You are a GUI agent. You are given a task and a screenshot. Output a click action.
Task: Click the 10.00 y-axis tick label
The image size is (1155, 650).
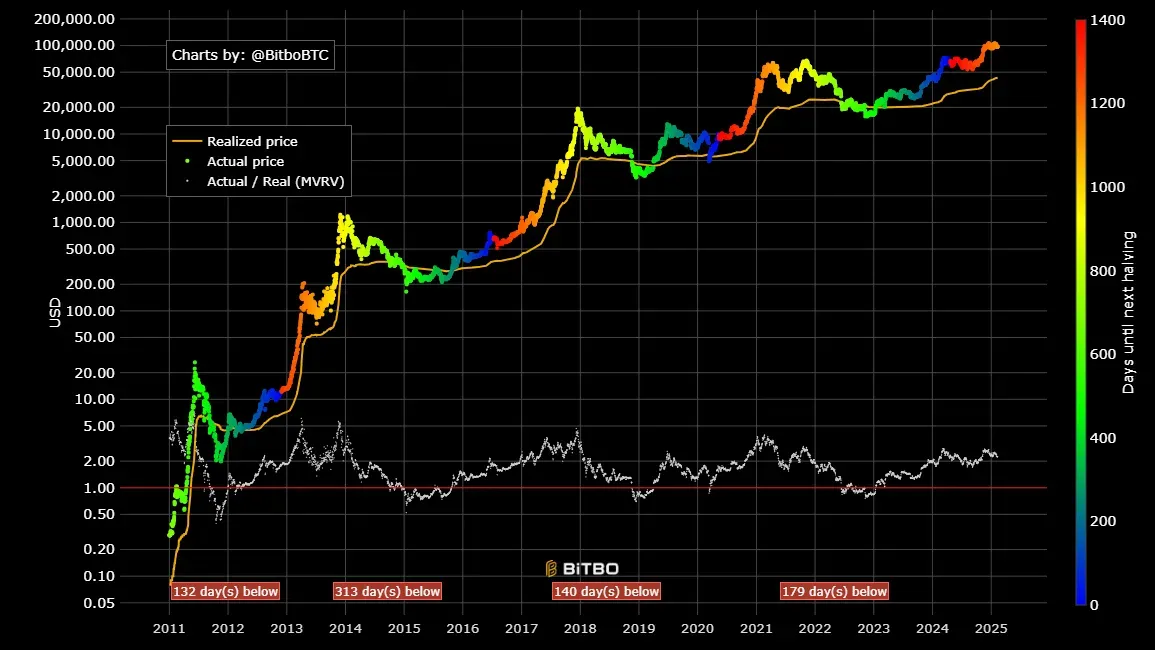click(94, 399)
